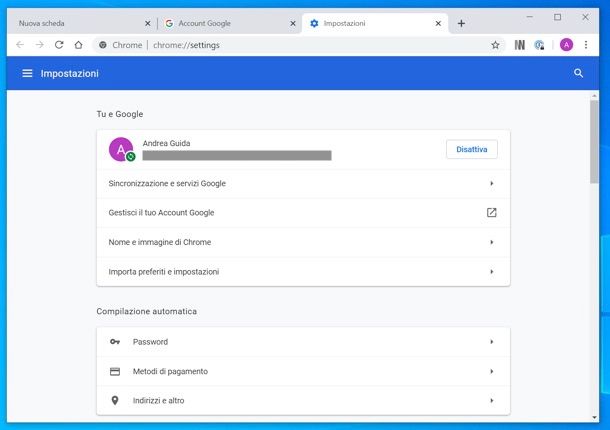Click the Impostazioni header title
Image resolution: width=610 pixels, height=430 pixels.
tap(70, 74)
